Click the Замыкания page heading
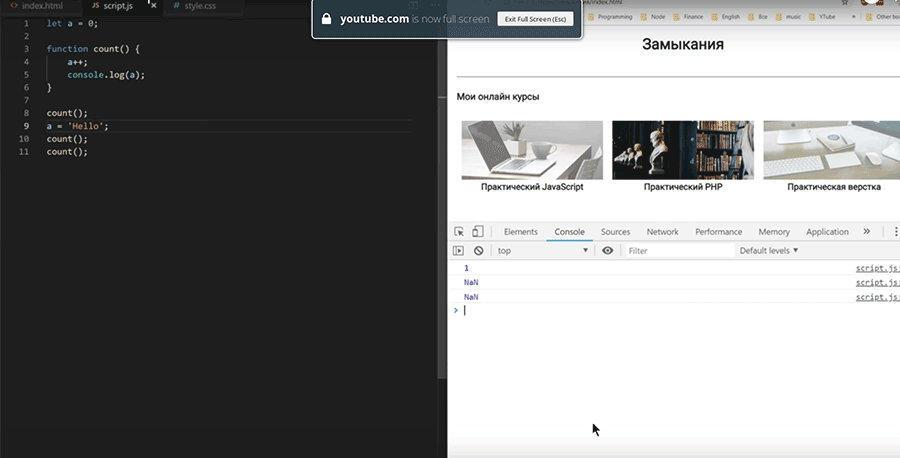The height and width of the screenshot is (458, 900). coord(682,44)
